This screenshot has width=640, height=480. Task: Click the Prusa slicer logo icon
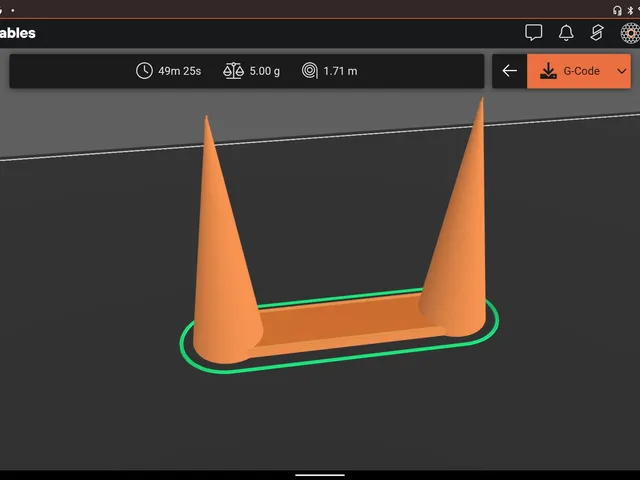[597, 33]
